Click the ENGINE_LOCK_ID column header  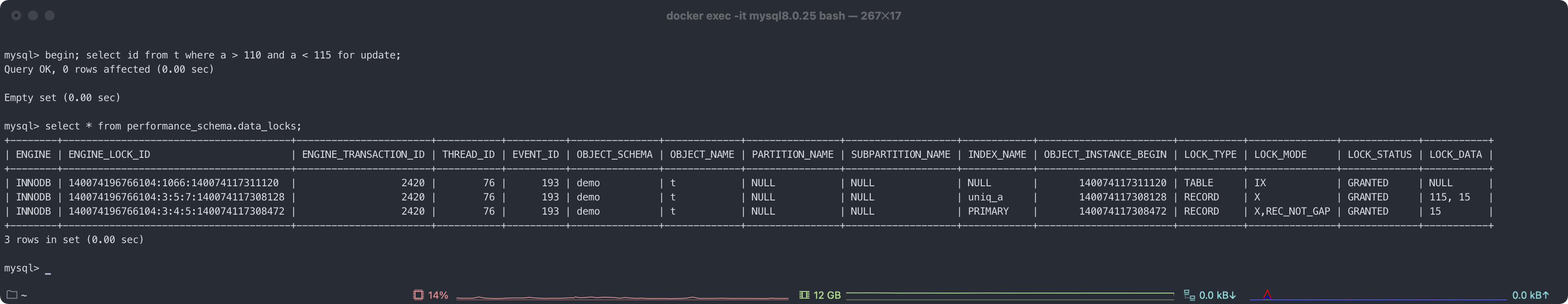click(109, 154)
